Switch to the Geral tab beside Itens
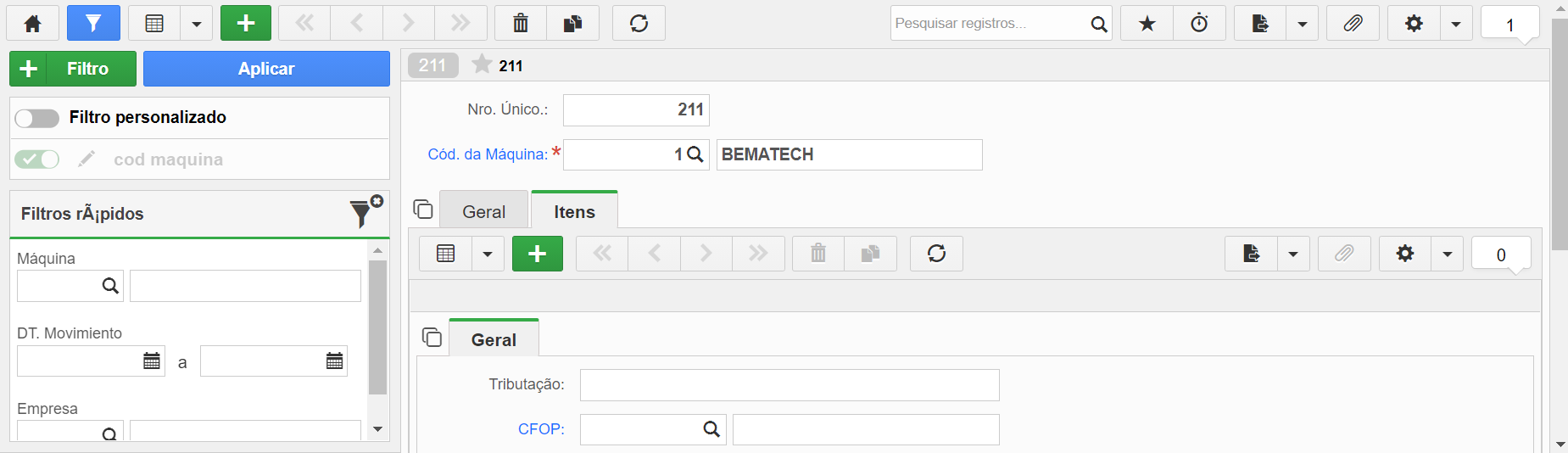 483,211
